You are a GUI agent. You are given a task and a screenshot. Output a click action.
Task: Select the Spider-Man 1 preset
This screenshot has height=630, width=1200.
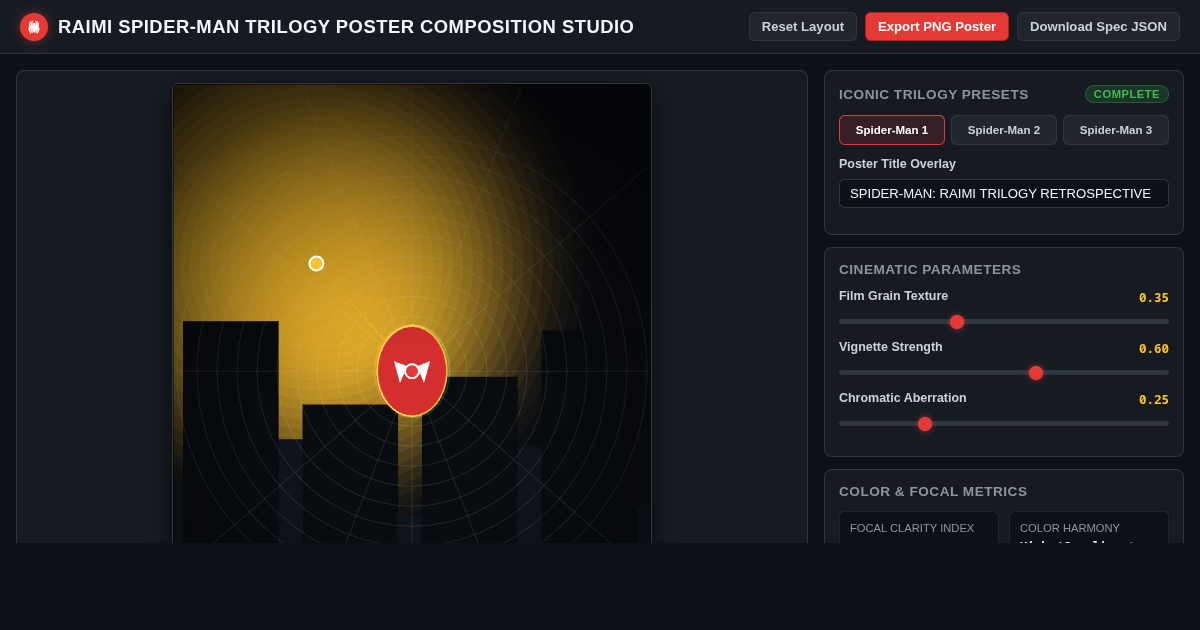pos(892,130)
